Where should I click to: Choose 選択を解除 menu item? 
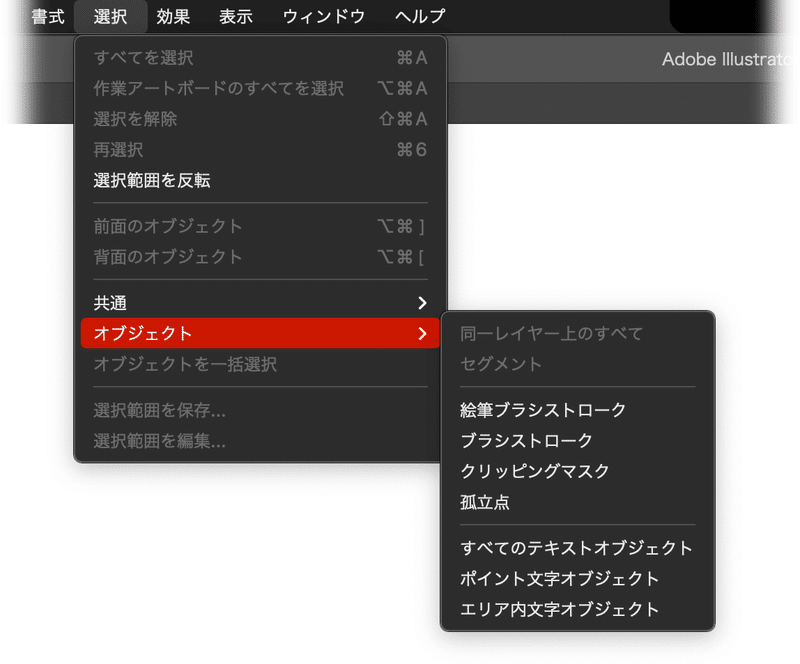point(260,119)
